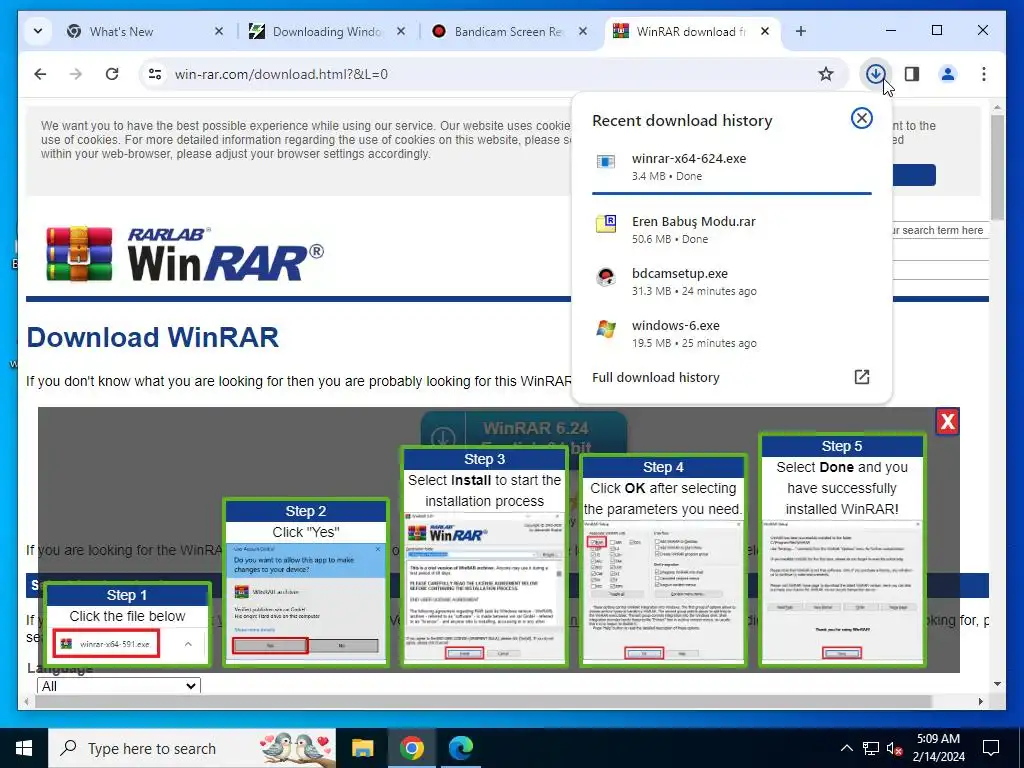1024x768 pixels.
Task: Open Eren Babuş Modu.rar download
Action: point(731,229)
